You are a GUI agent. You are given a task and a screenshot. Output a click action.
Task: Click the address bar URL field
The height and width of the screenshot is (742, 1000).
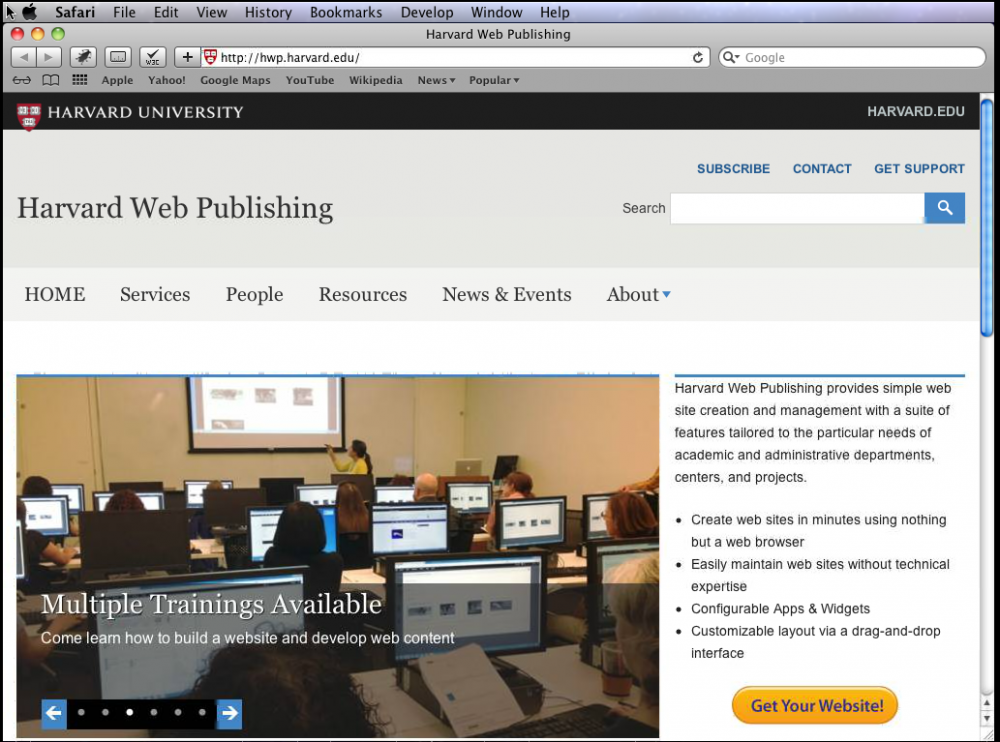(x=454, y=57)
